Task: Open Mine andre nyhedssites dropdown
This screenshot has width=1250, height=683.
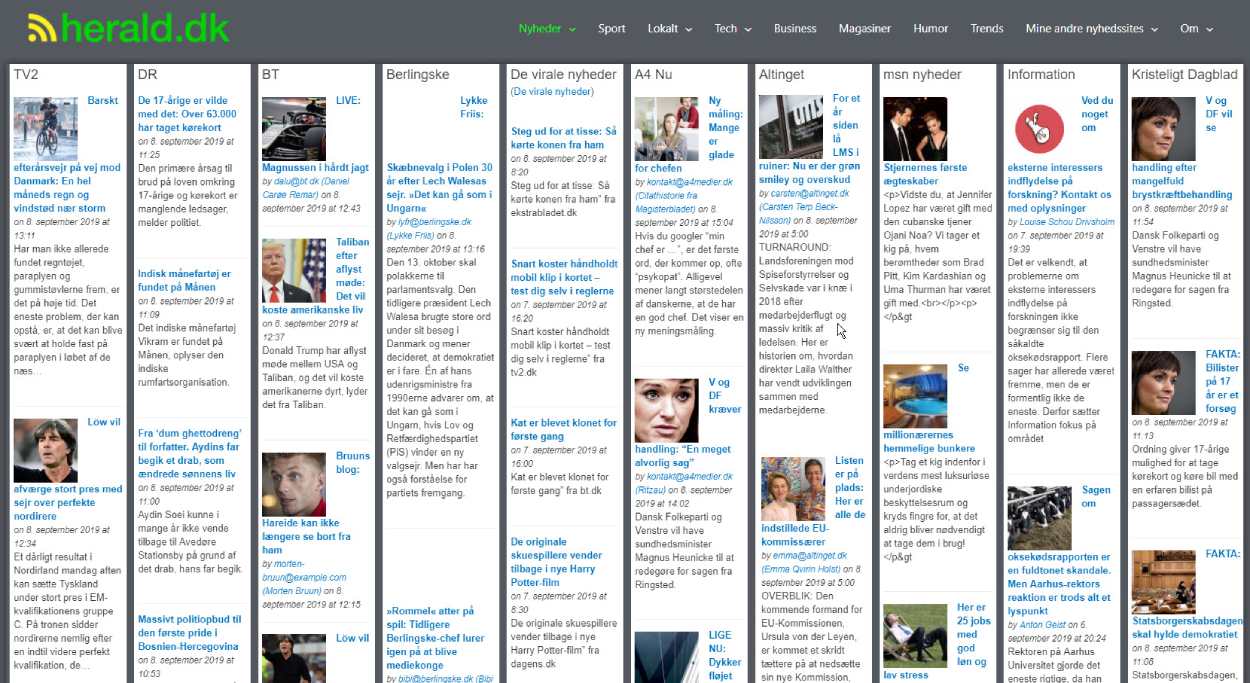Action: coord(1091,29)
